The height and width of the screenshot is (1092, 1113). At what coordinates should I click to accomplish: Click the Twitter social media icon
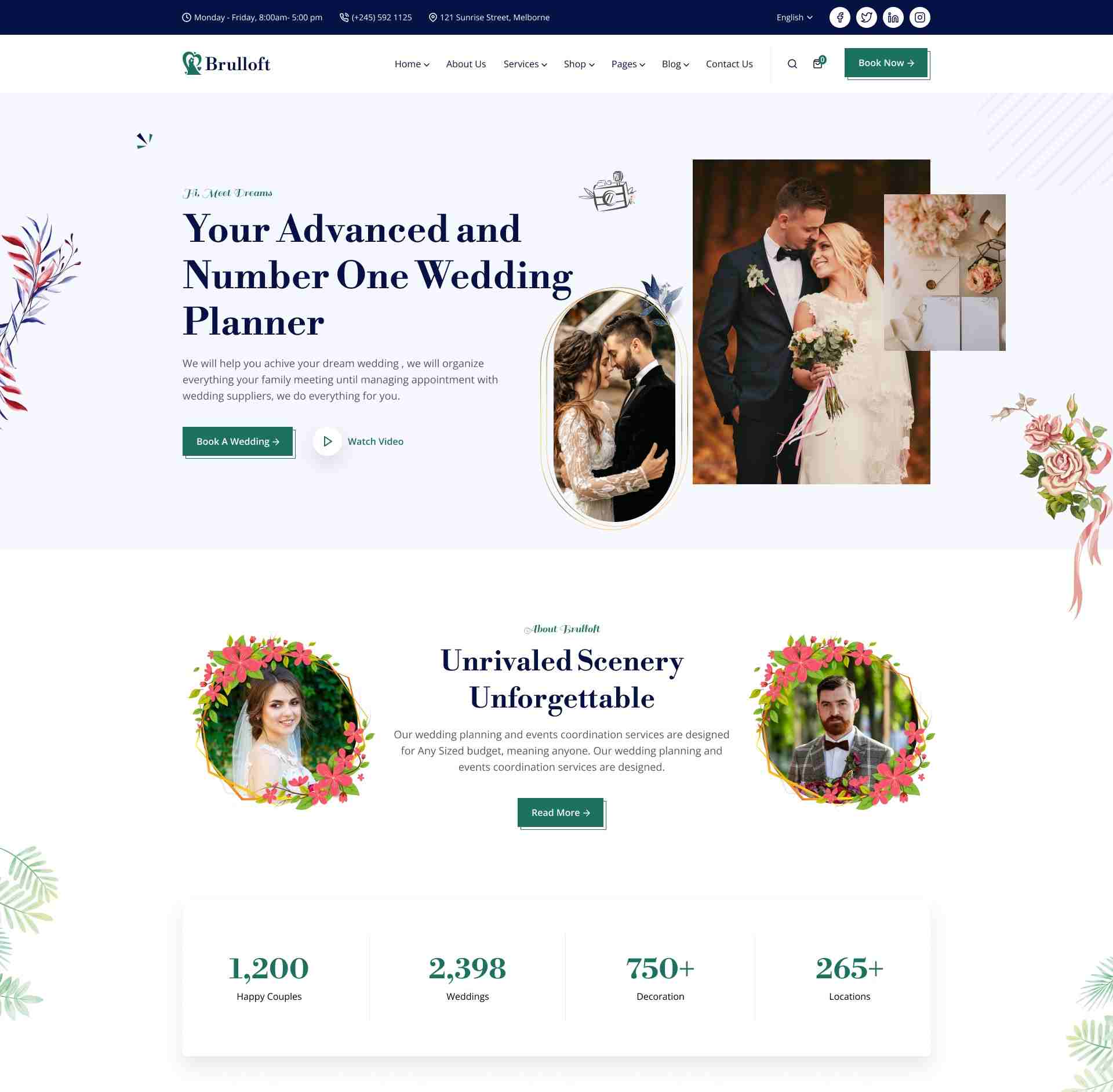click(x=865, y=17)
